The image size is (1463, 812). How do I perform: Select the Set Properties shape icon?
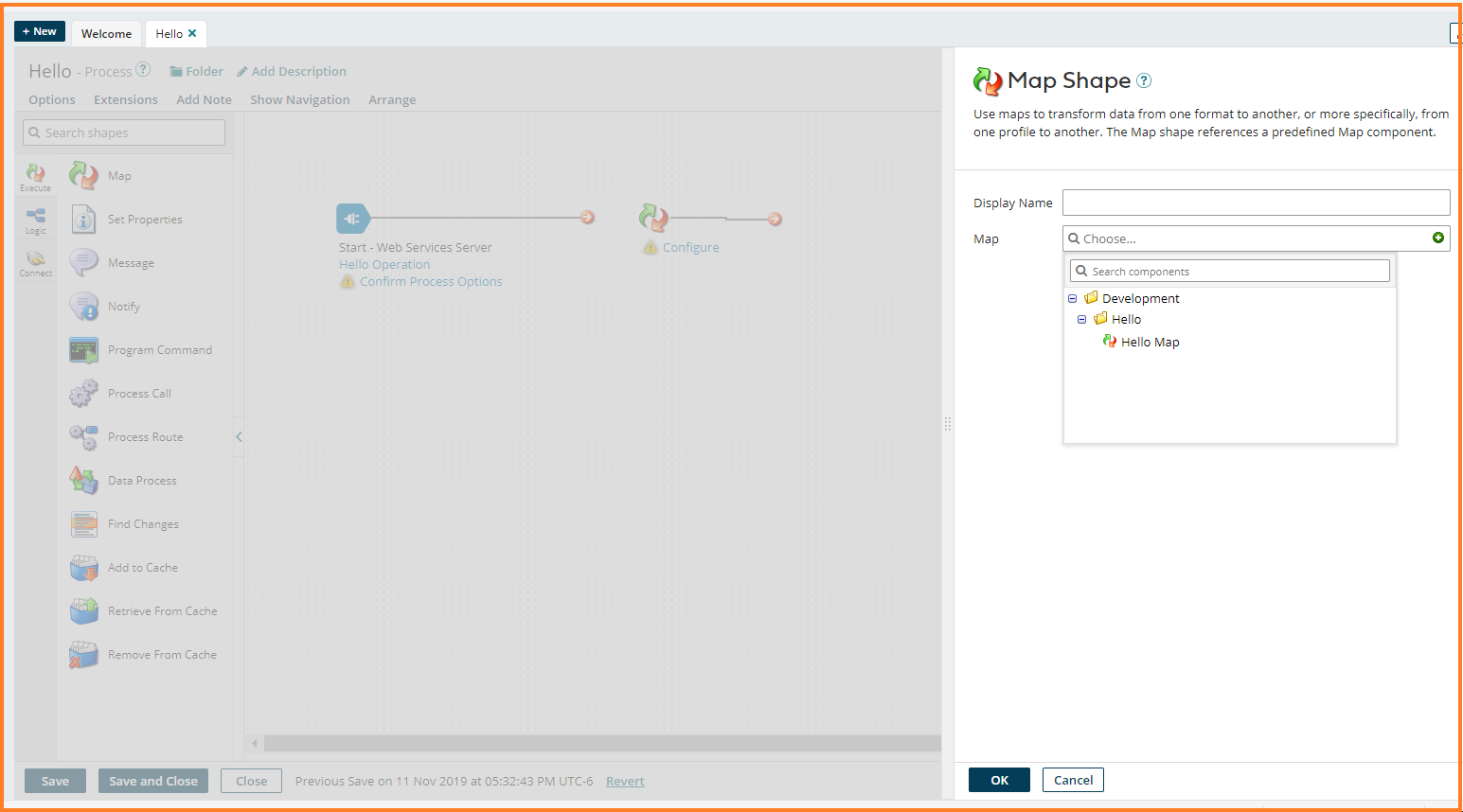tap(83, 219)
